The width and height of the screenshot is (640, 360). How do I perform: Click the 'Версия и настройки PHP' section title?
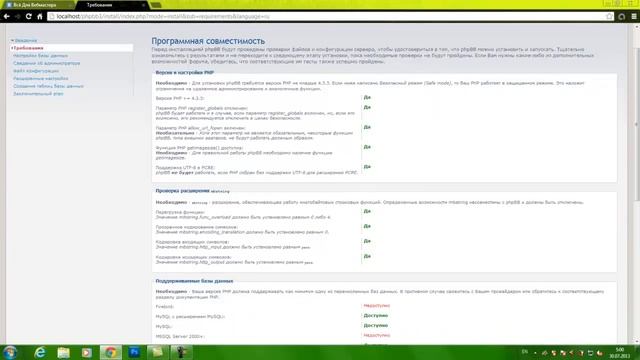[x=184, y=72]
